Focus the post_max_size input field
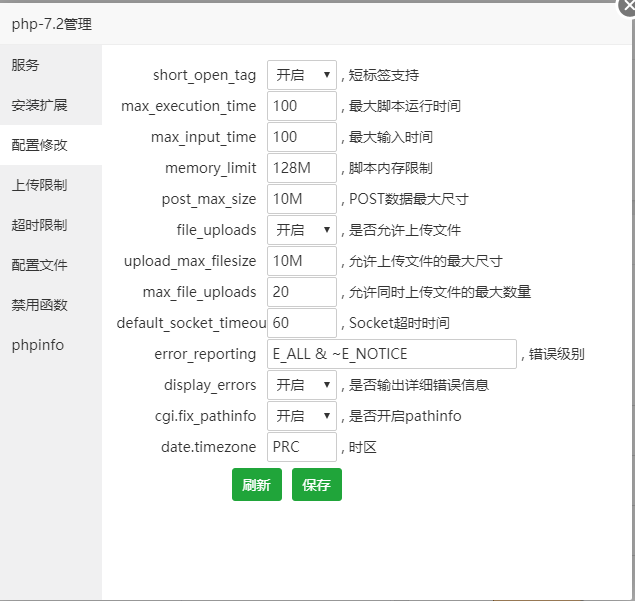This screenshot has width=635, height=601. point(302,199)
